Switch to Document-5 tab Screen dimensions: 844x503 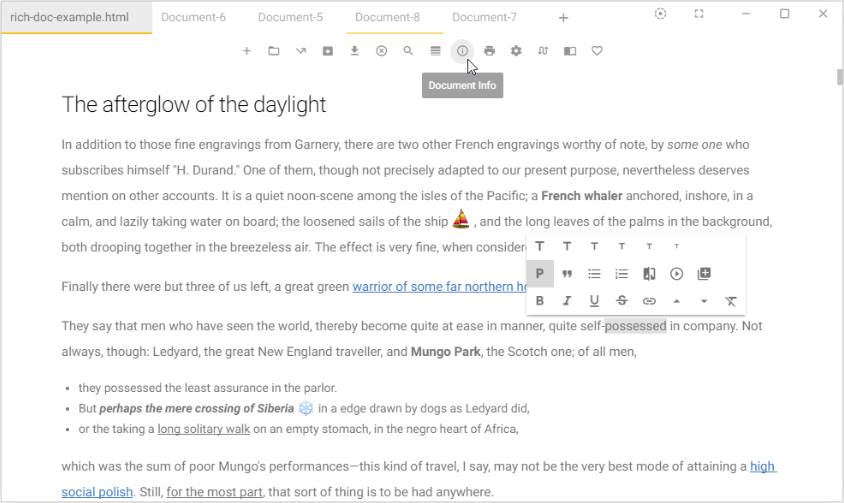pyautogui.click(x=290, y=17)
